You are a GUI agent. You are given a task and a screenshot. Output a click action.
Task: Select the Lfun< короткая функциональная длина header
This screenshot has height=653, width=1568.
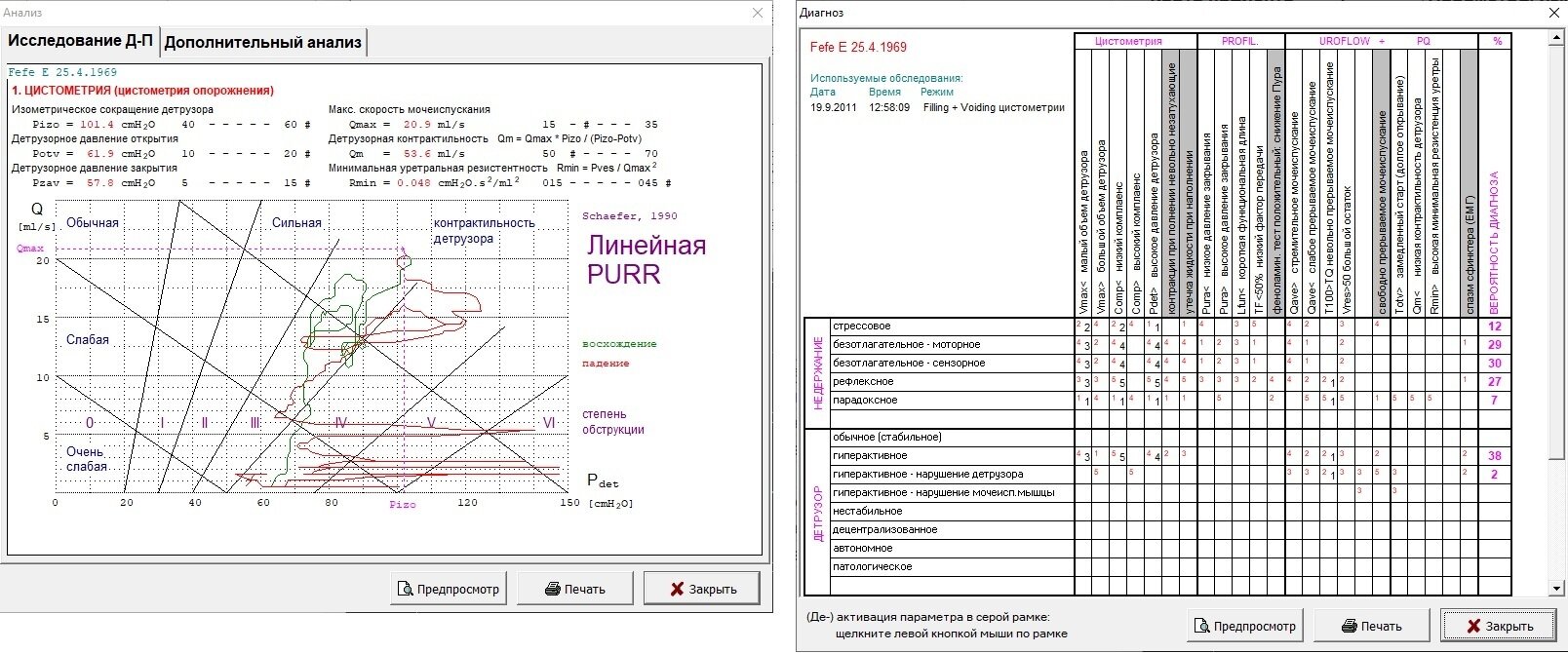pos(1241,182)
